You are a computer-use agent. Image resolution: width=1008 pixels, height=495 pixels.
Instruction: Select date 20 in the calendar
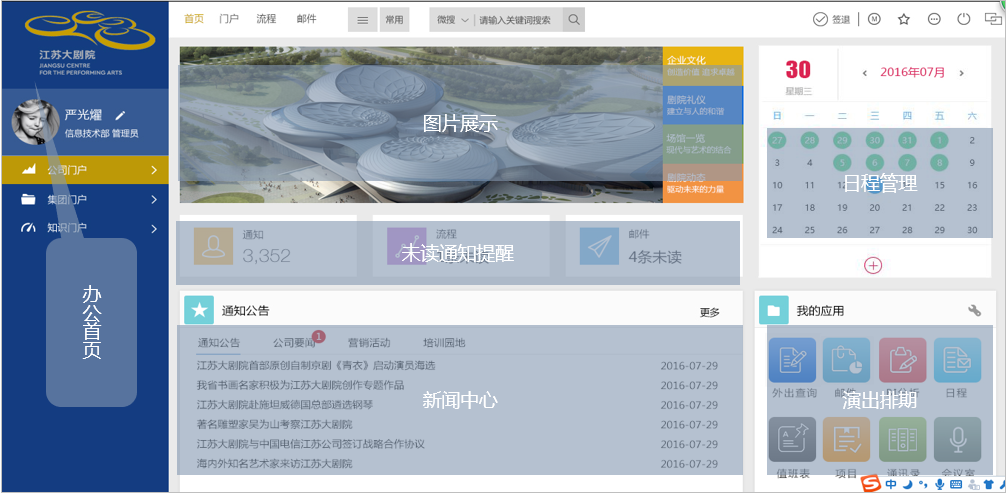point(874,208)
